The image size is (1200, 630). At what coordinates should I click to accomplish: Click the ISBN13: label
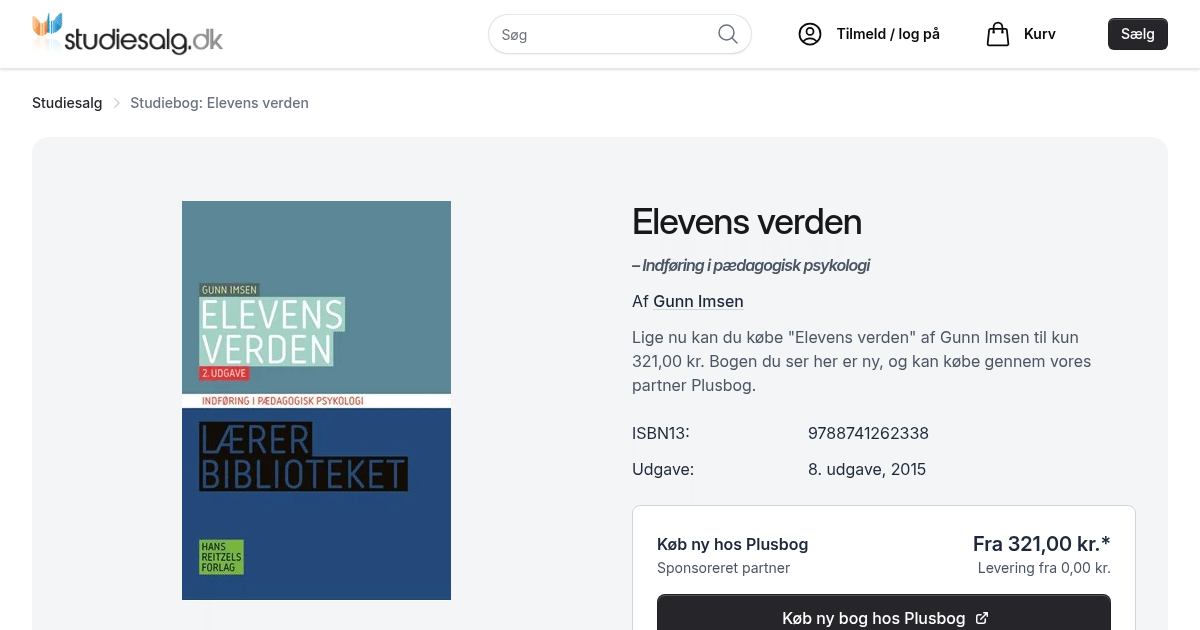[x=661, y=433]
